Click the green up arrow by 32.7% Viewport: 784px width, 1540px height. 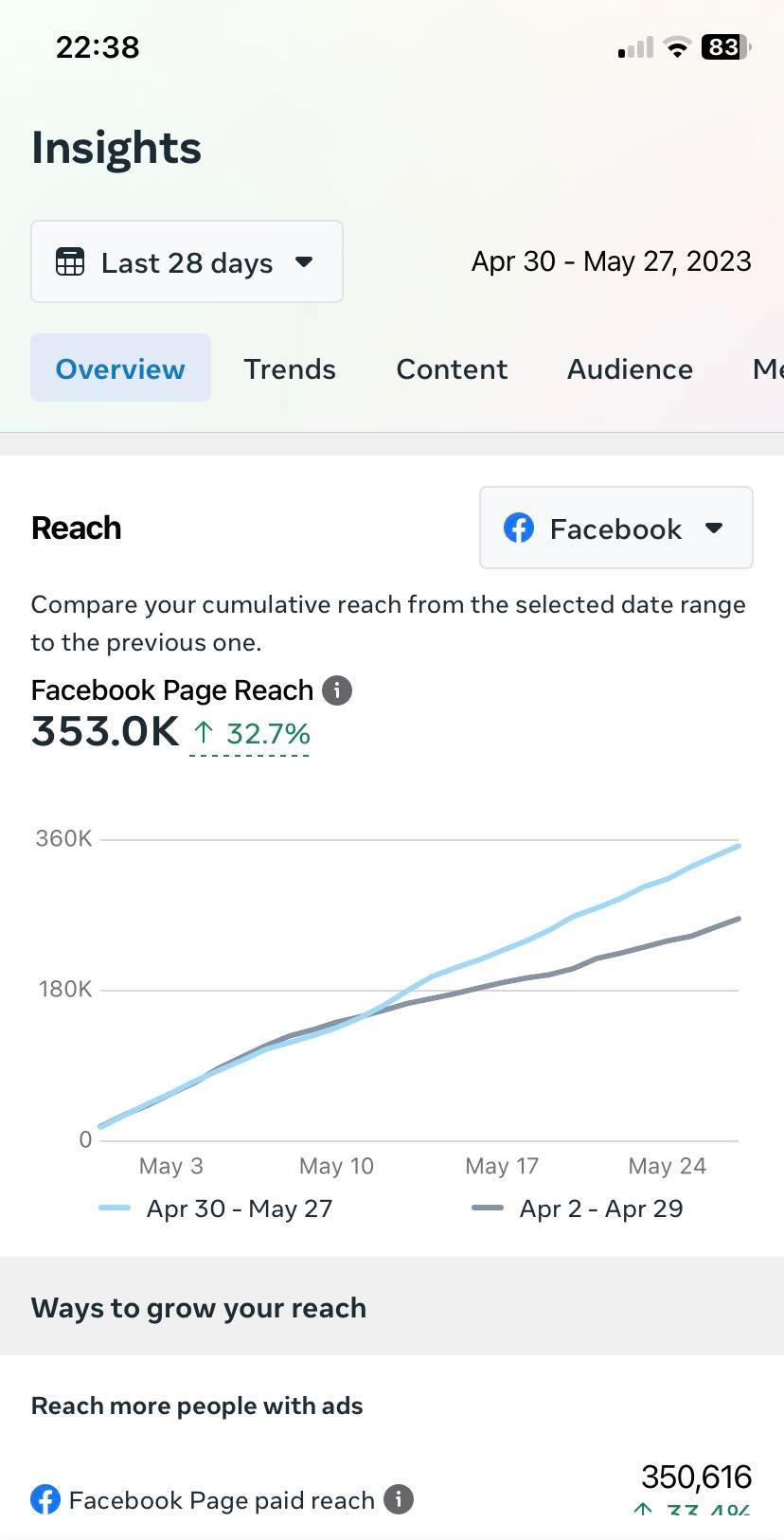click(203, 732)
